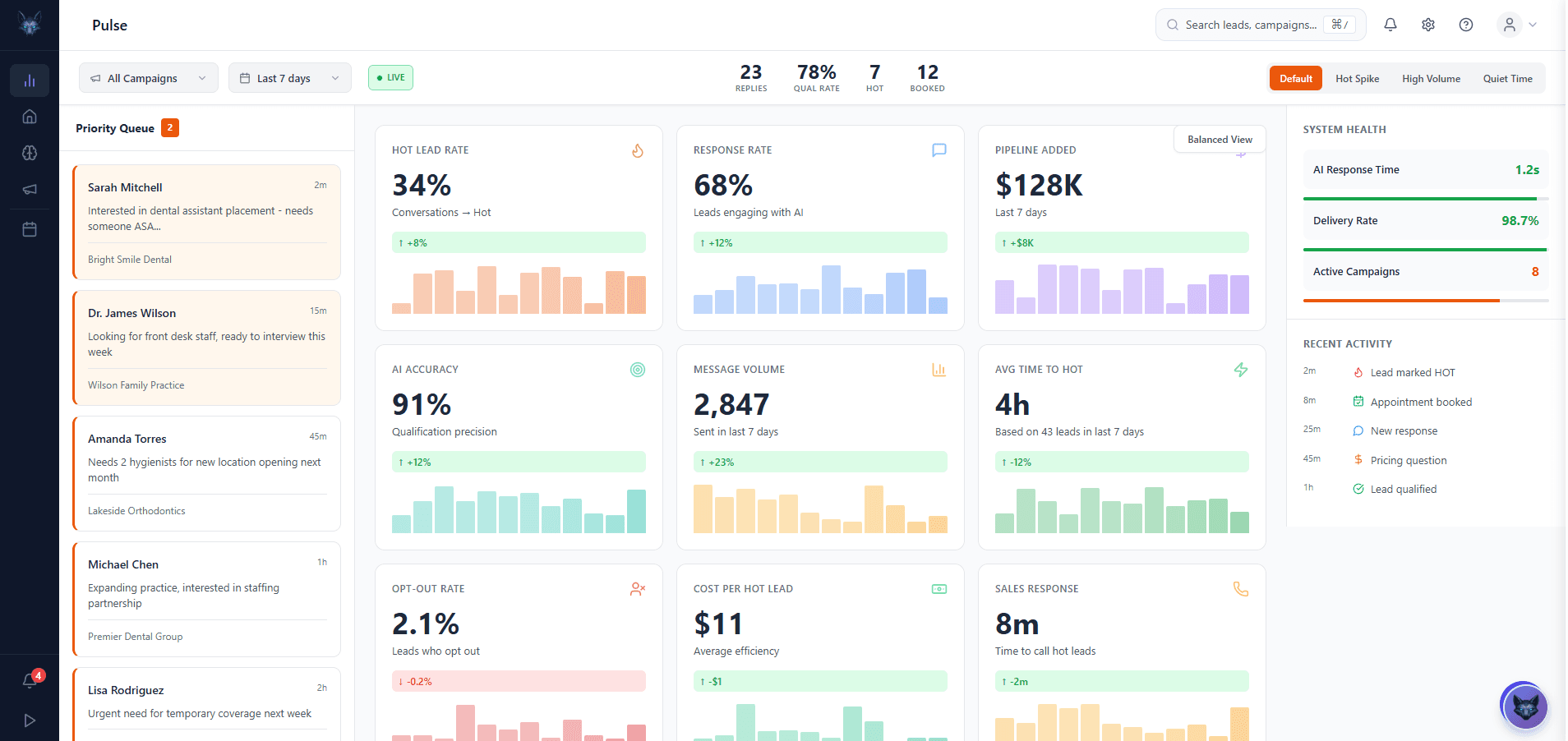The width and height of the screenshot is (1568, 741).
Task: Switch to the Hot Spike preset tab
Action: click(x=1357, y=78)
